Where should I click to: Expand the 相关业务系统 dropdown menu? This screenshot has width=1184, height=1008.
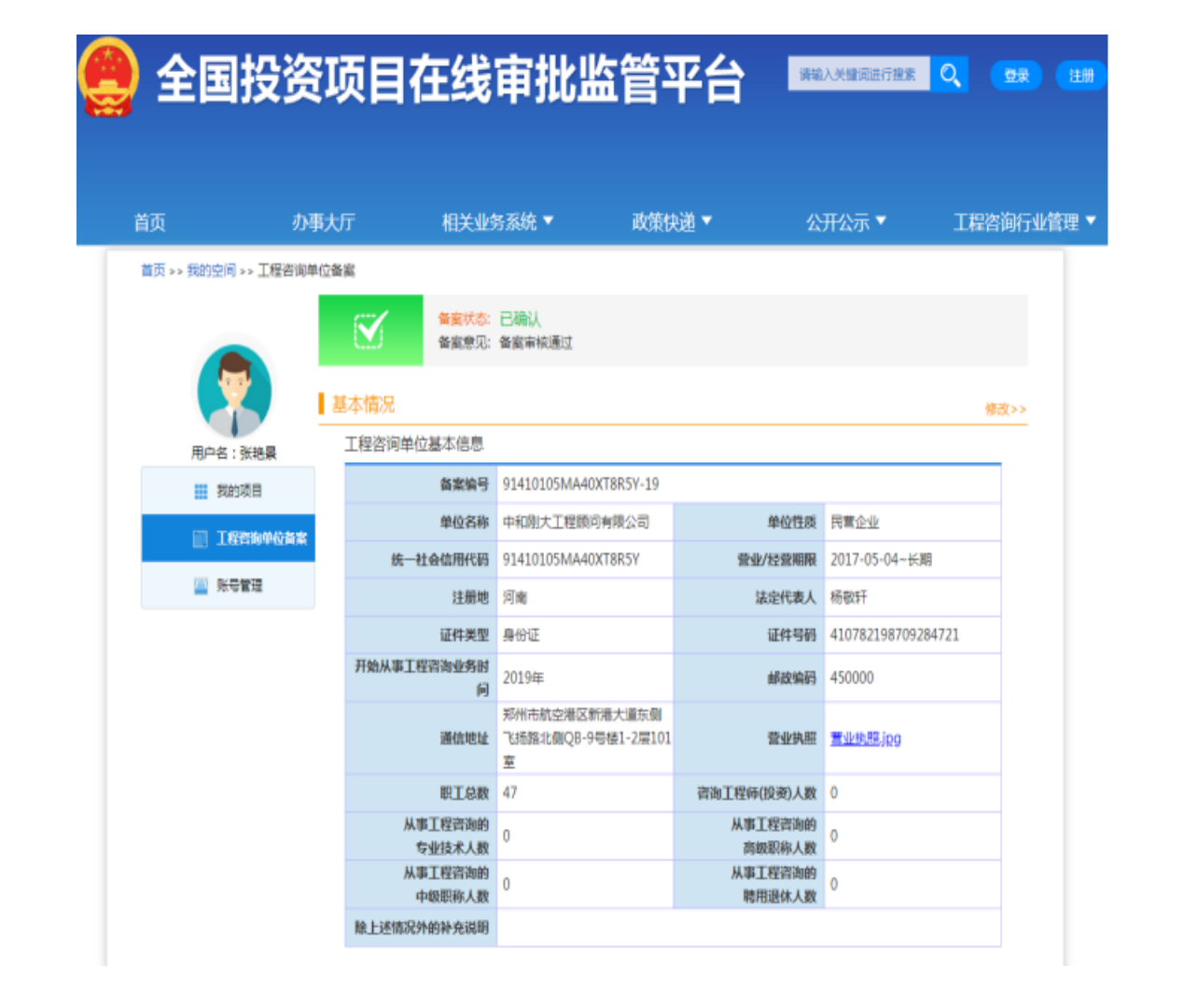click(x=497, y=222)
